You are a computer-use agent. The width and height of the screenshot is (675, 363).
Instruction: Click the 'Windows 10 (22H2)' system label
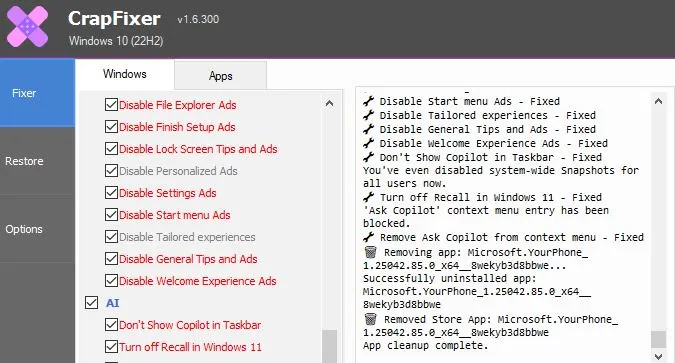(116, 41)
